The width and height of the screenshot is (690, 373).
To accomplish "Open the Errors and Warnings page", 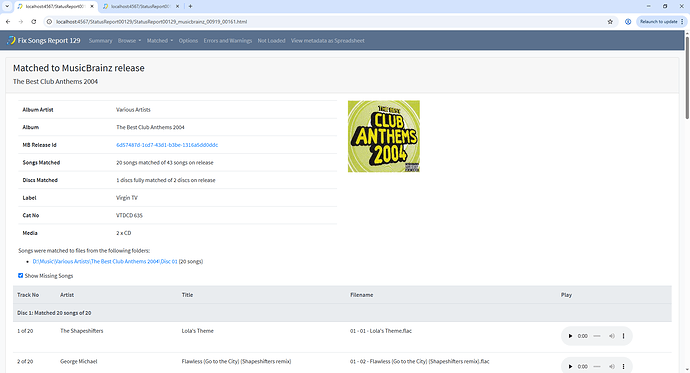I will (x=228, y=40).
